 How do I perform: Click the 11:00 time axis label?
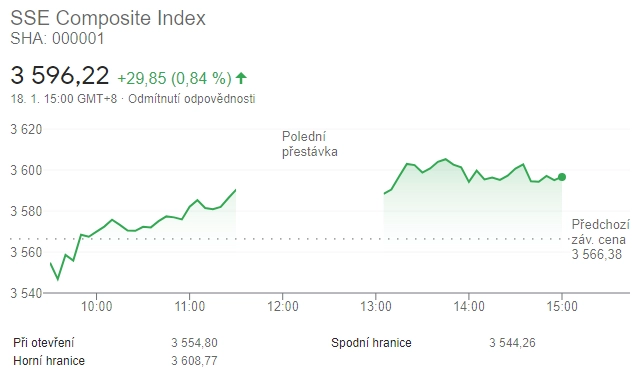(190, 306)
